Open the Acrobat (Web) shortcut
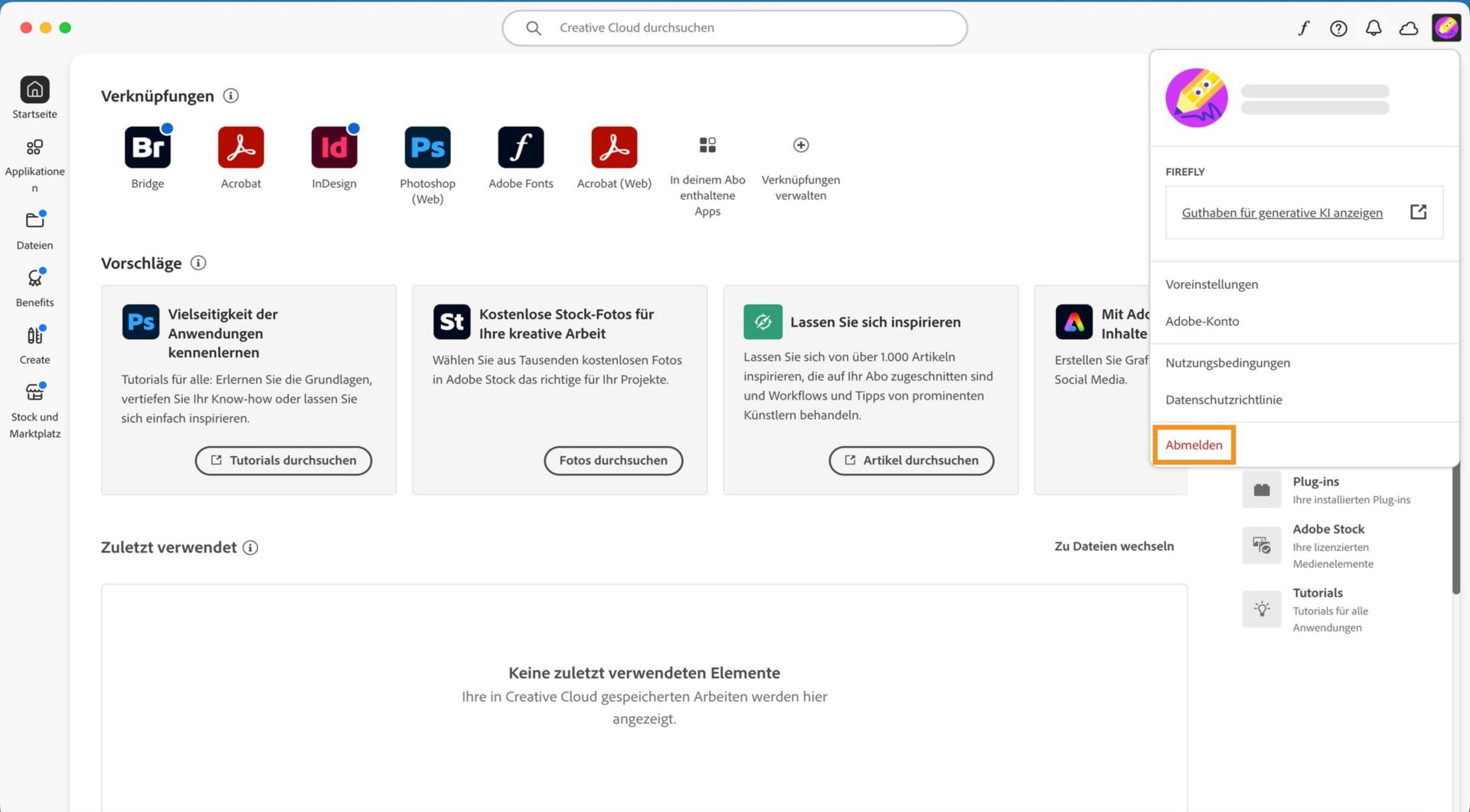 pos(614,147)
